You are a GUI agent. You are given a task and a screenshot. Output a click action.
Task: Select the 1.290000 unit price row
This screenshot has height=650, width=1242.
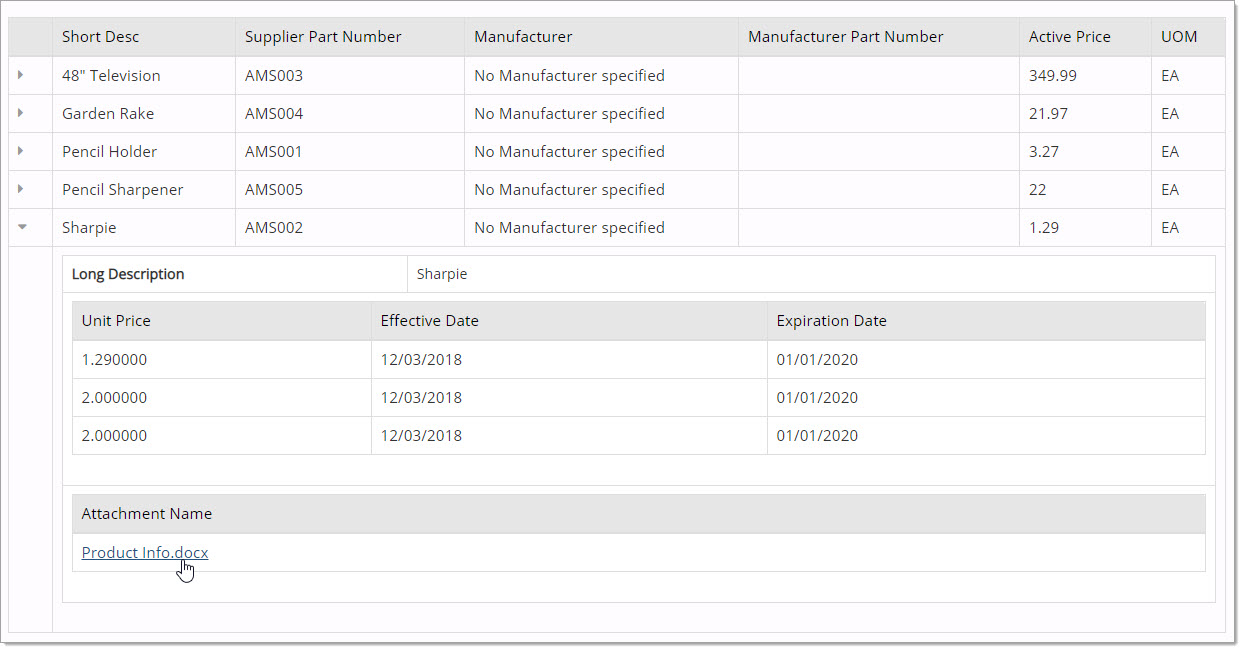tap(115, 360)
